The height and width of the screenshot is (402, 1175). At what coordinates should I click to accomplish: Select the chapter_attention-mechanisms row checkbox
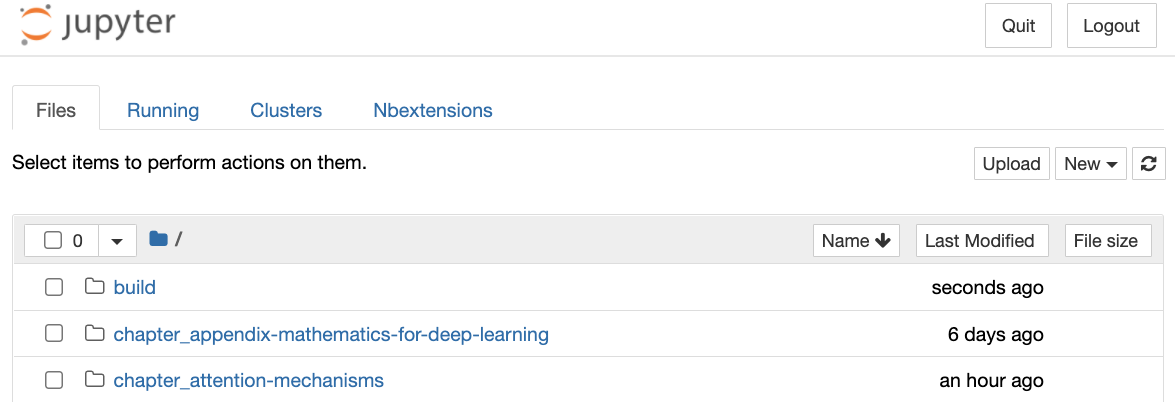tap(54, 380)
